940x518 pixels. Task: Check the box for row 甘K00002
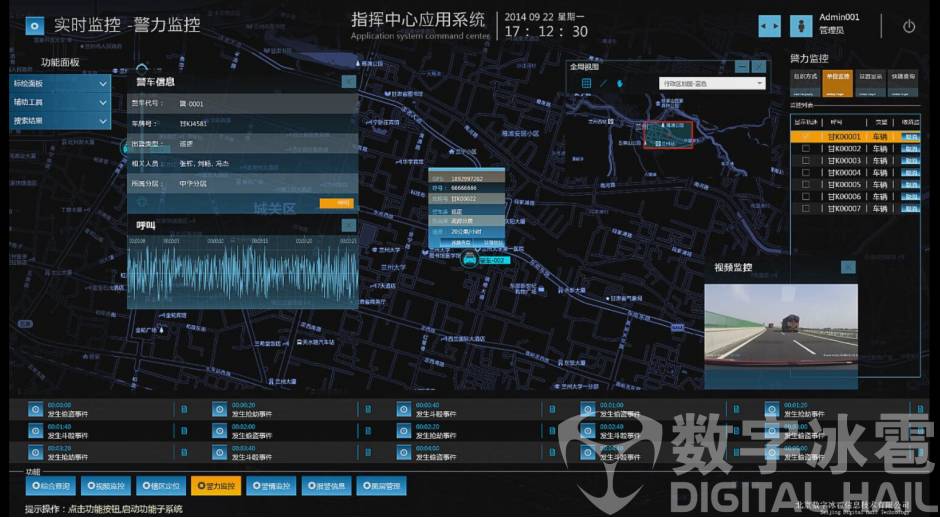(x=805, y=149)
